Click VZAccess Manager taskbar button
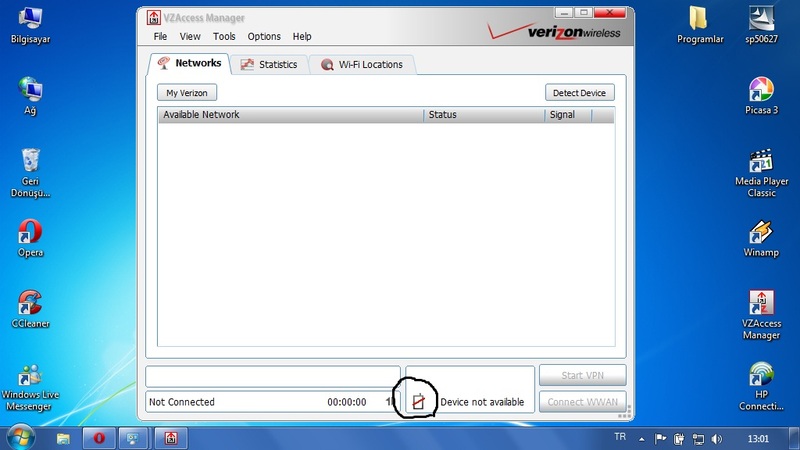Image resolution: width=800 pixels, height=450 pixels. (171, 438)
